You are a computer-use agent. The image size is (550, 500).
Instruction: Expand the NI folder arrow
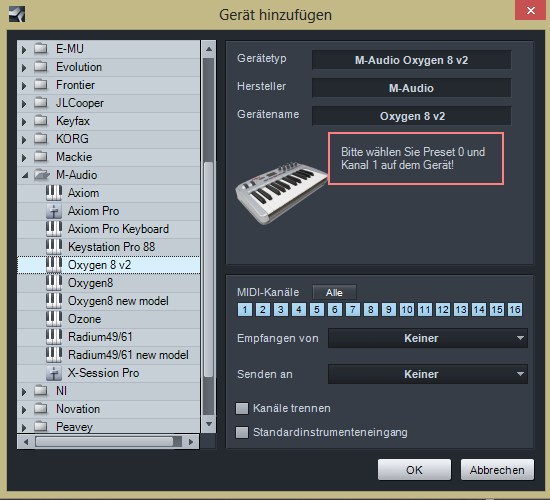pyautogui.click(x=24, y=391)
